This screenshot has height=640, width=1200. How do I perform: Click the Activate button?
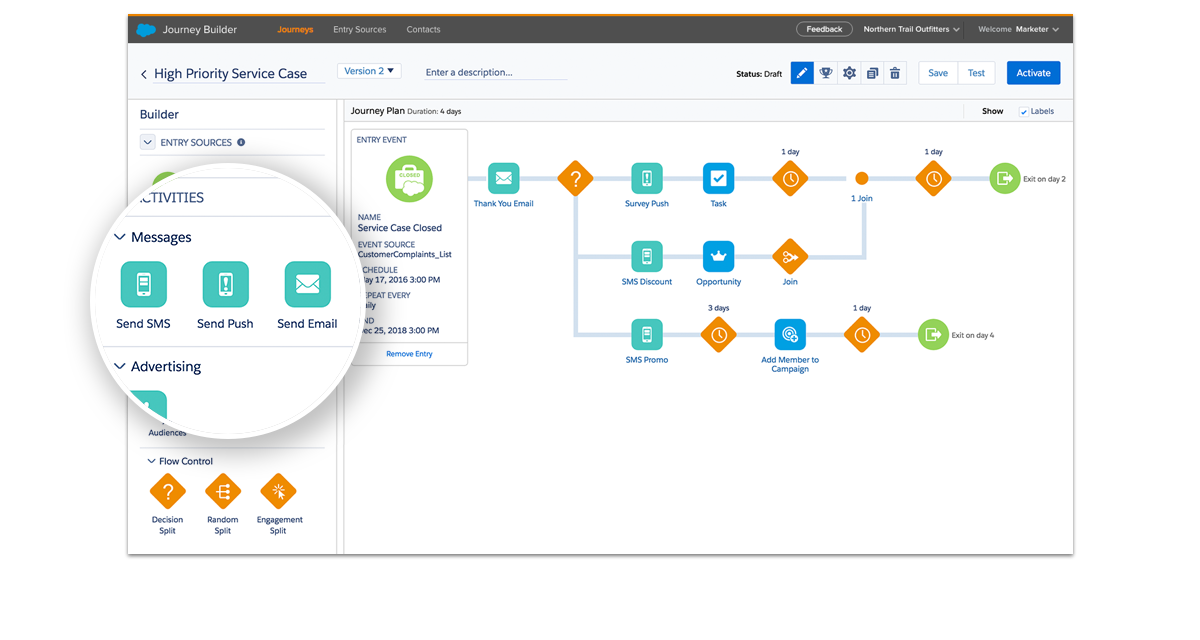click(x=1033, y=73)
